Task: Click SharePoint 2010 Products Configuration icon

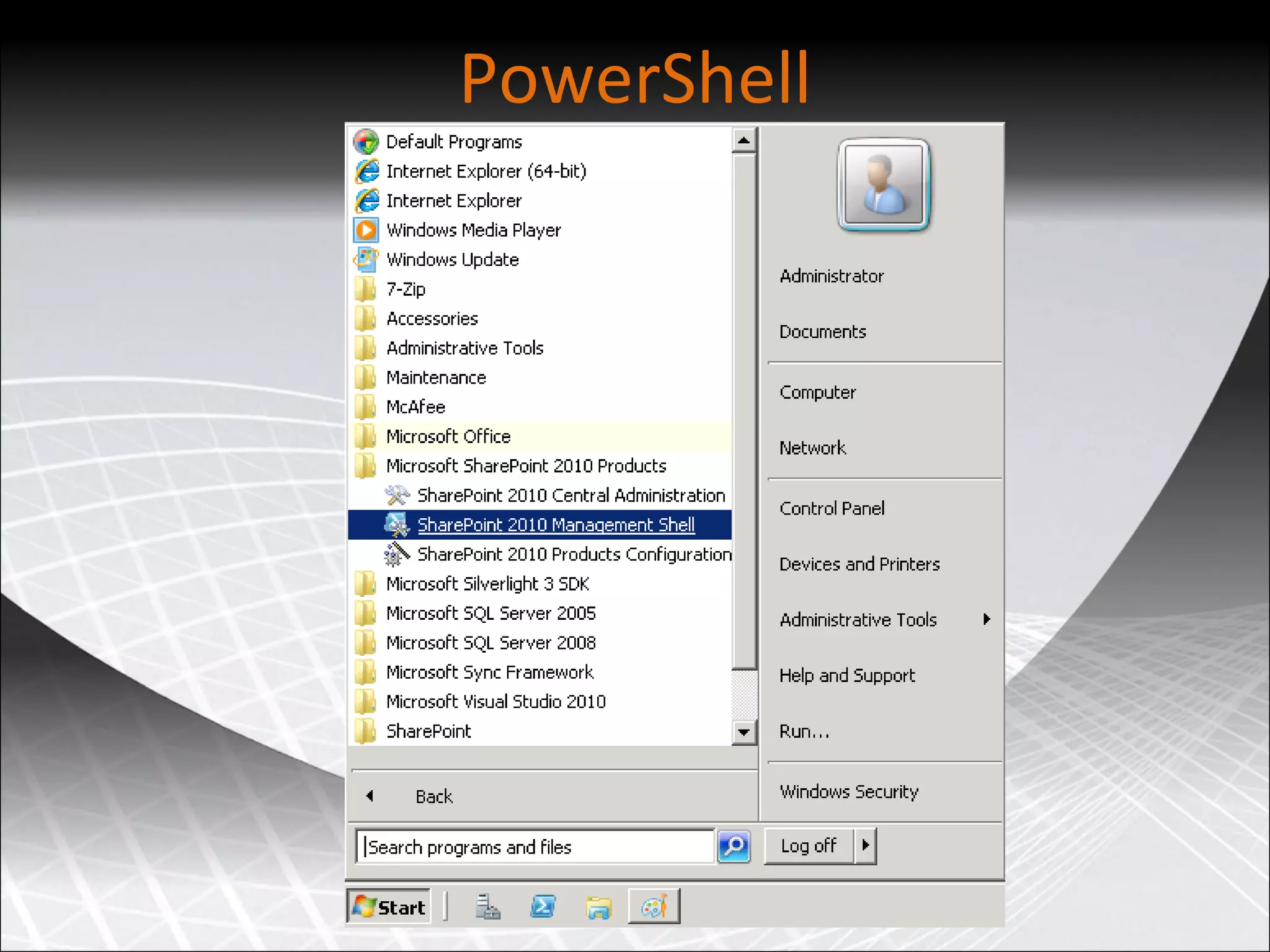Action: (397, 554)
